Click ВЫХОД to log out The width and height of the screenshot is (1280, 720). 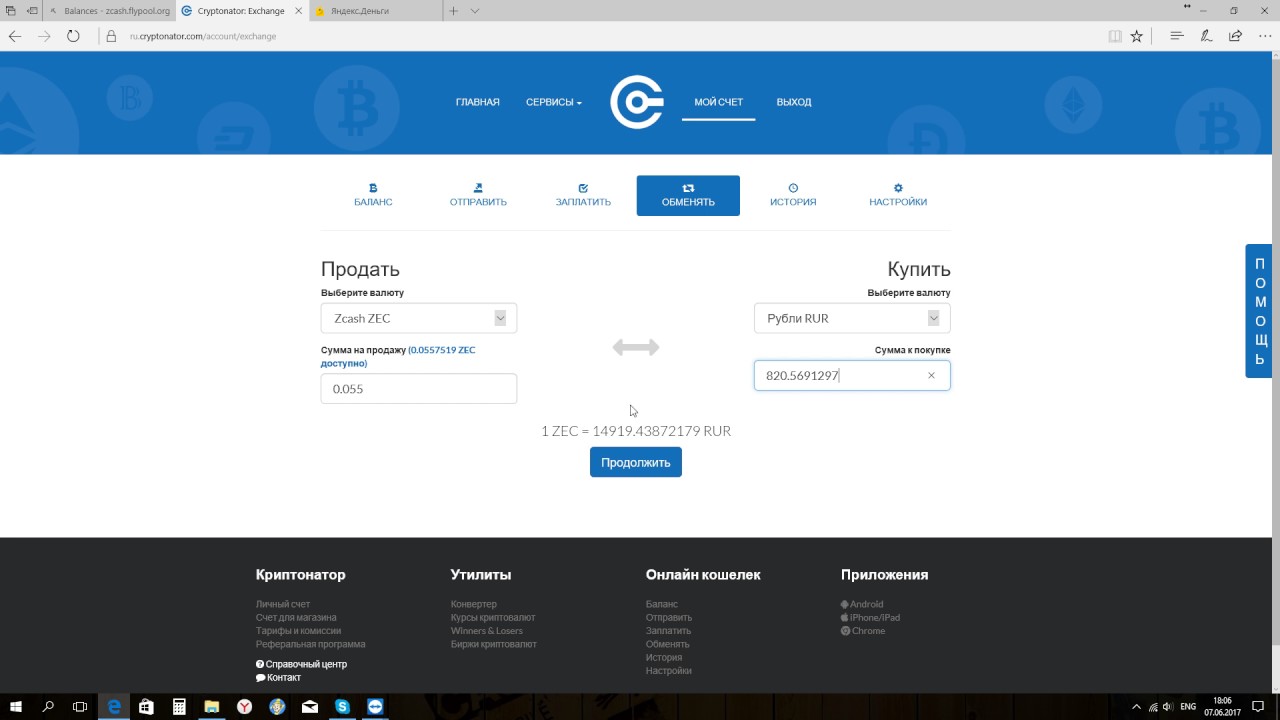pos(794,102)
